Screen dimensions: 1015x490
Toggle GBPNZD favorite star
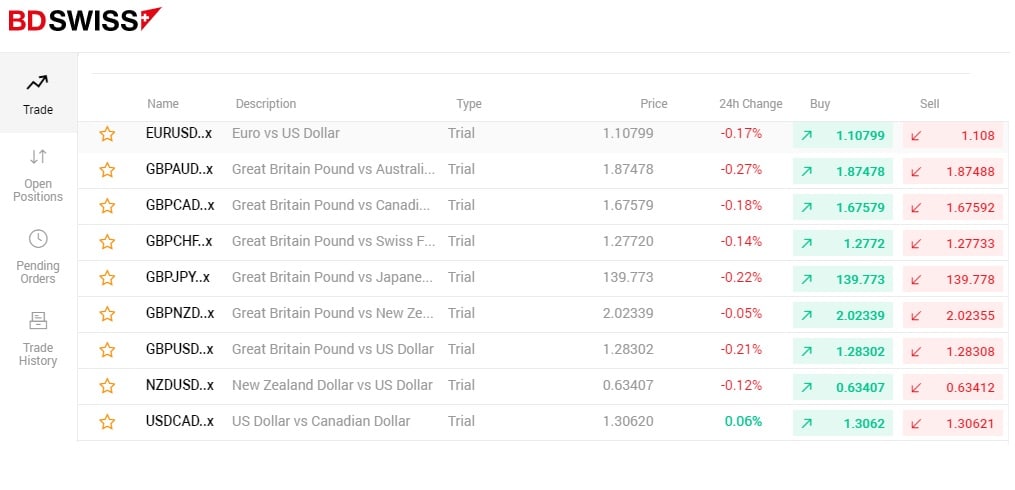pyautogui.click(x=107, y=314)
